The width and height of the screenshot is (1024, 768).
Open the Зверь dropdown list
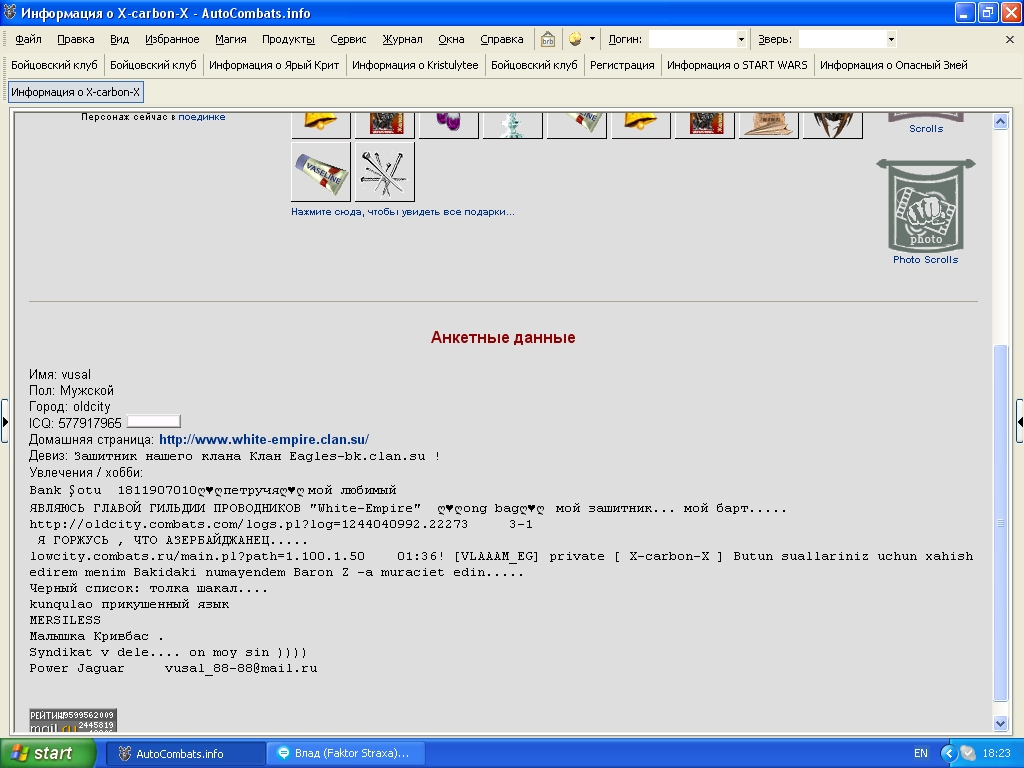pos(891,39)
